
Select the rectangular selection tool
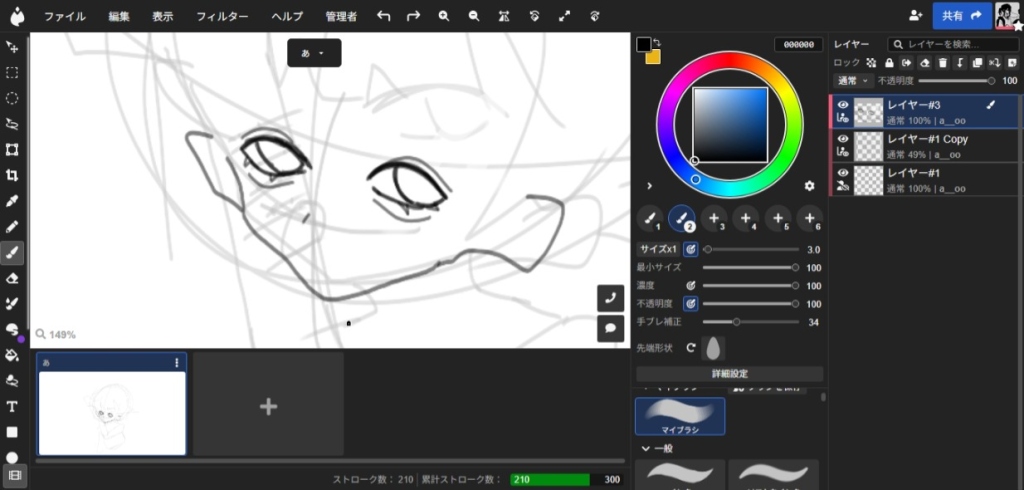[x=12, y=72]
